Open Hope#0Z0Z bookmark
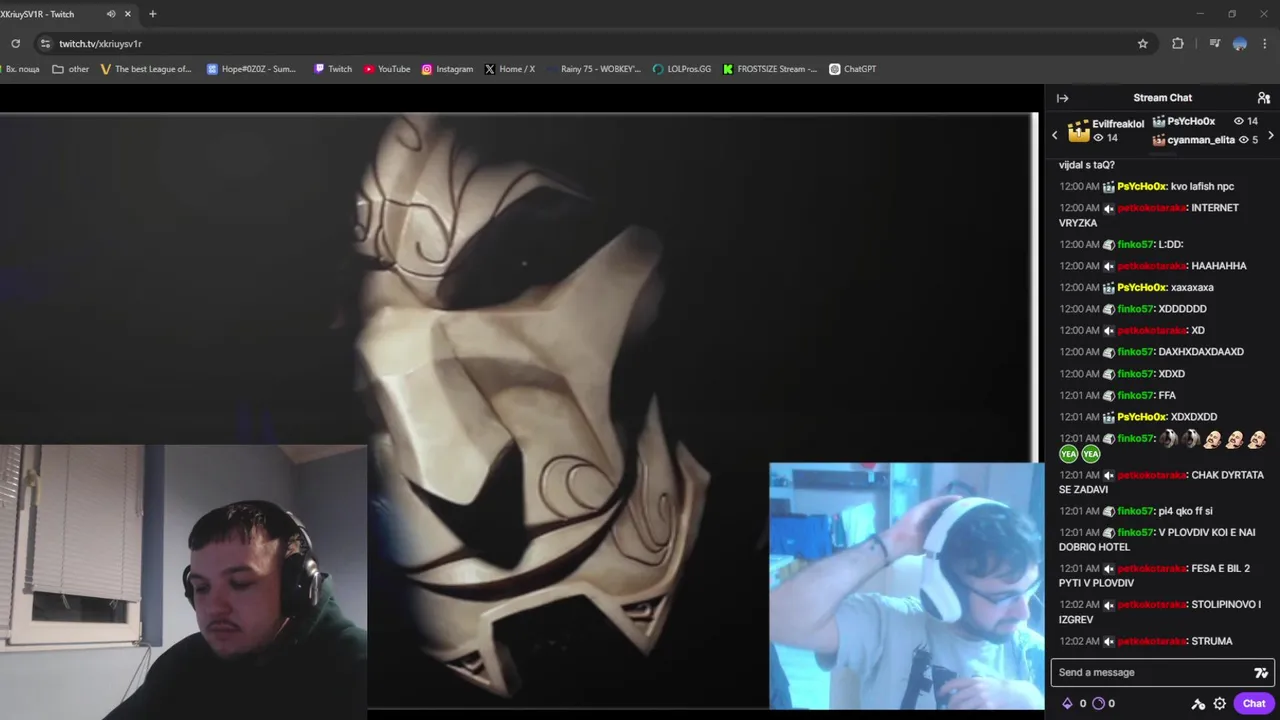The image size is (1280, 720). point(252,69)
